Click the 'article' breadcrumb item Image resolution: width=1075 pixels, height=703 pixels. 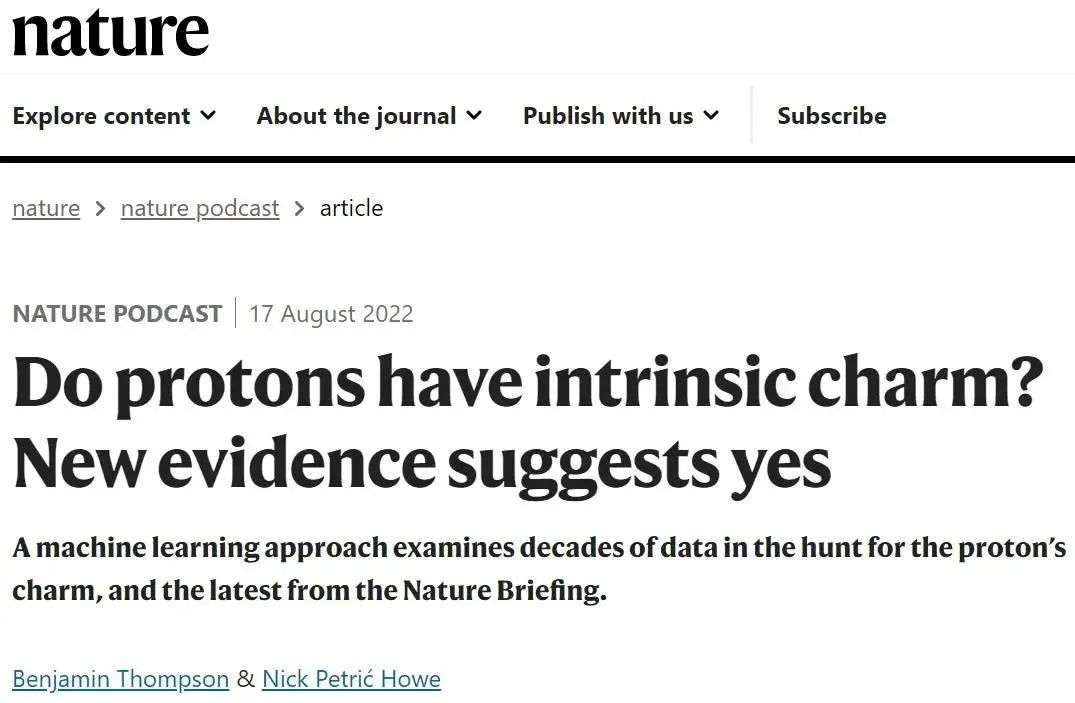(351, 208)
